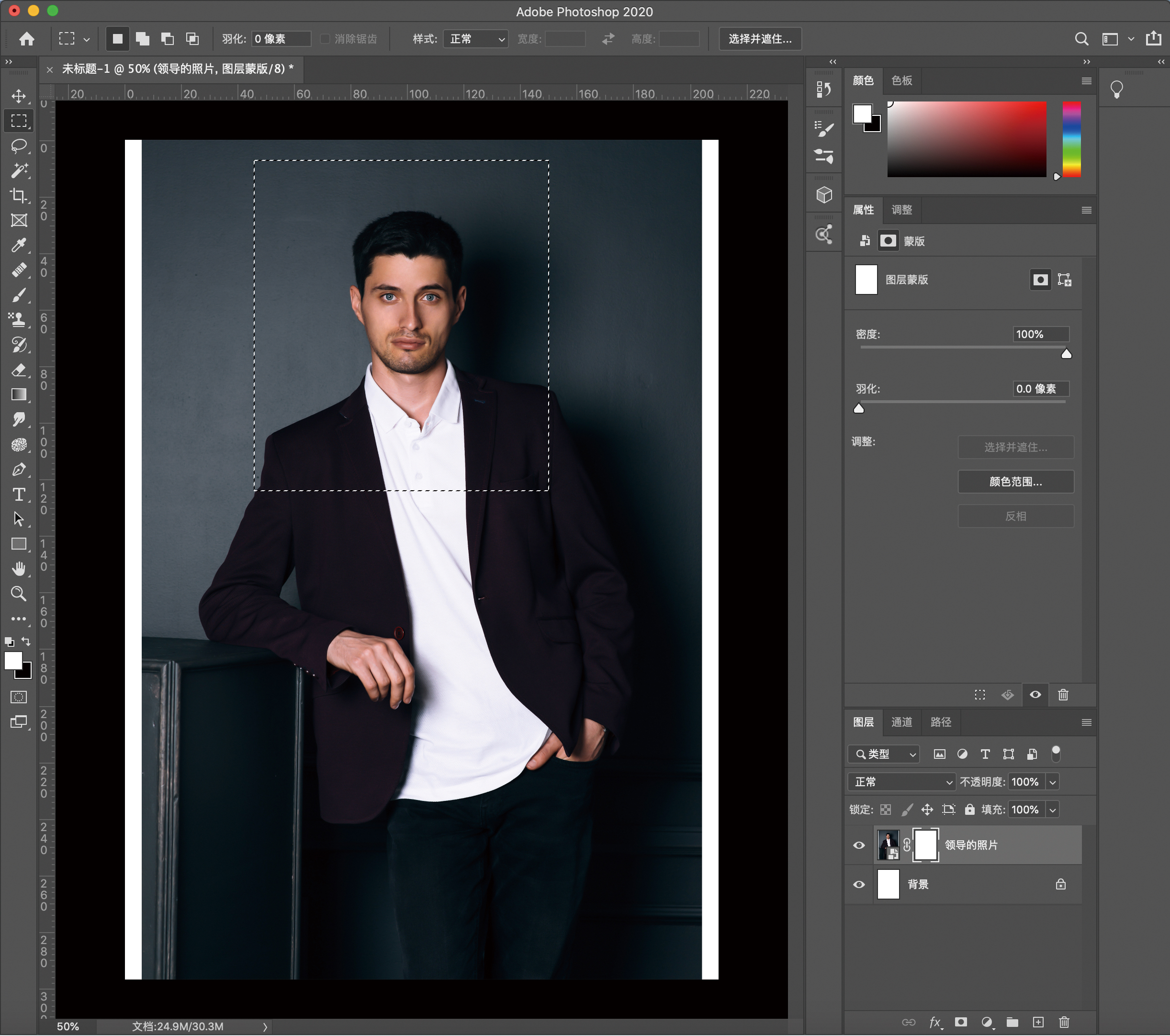The height and width of the screenshot is (1036, 1170).
Task: Switch to the 路径 paths tab
Action: 941,722
